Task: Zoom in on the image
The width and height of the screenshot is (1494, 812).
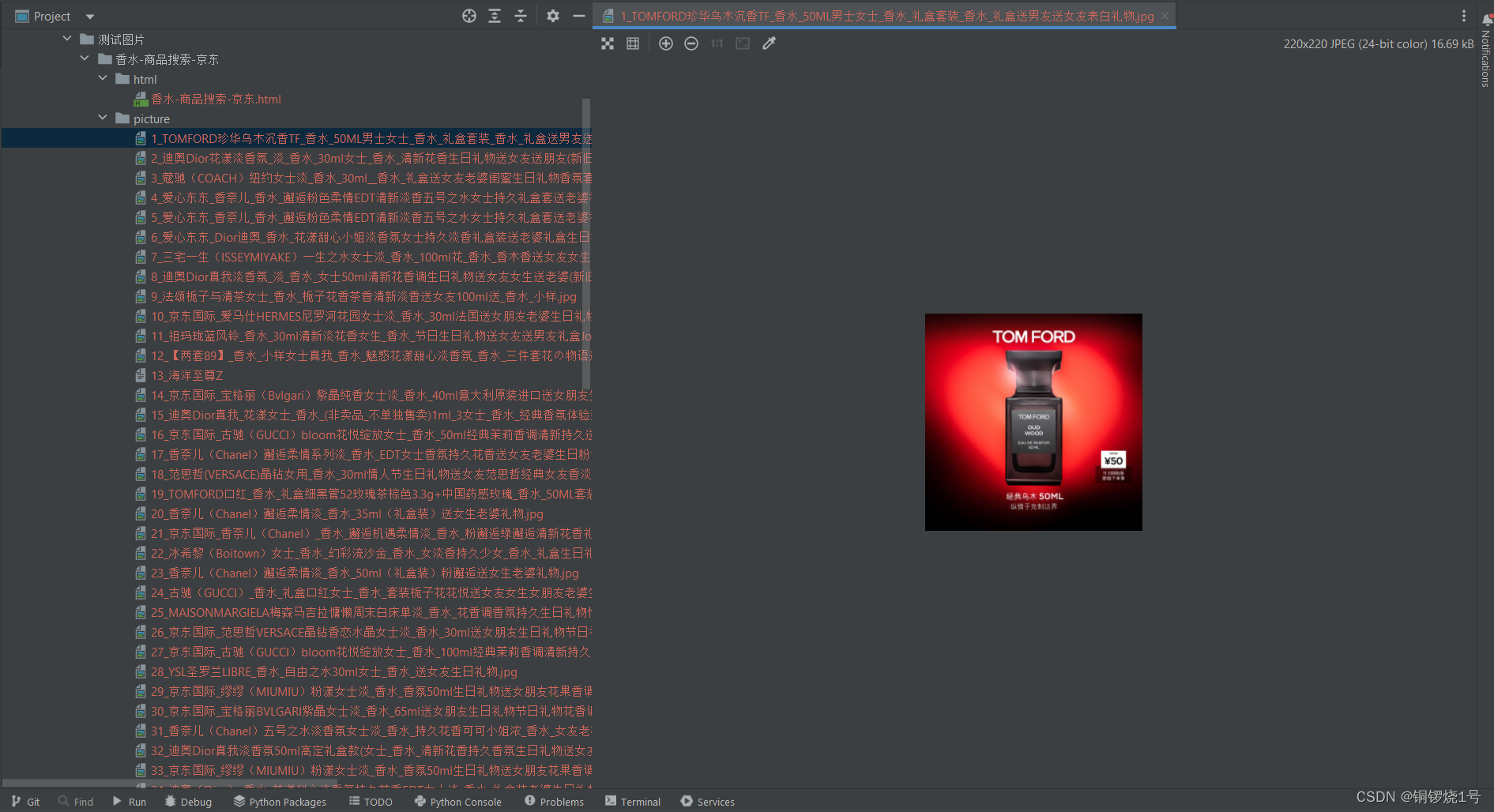Action: click(666, 43)
